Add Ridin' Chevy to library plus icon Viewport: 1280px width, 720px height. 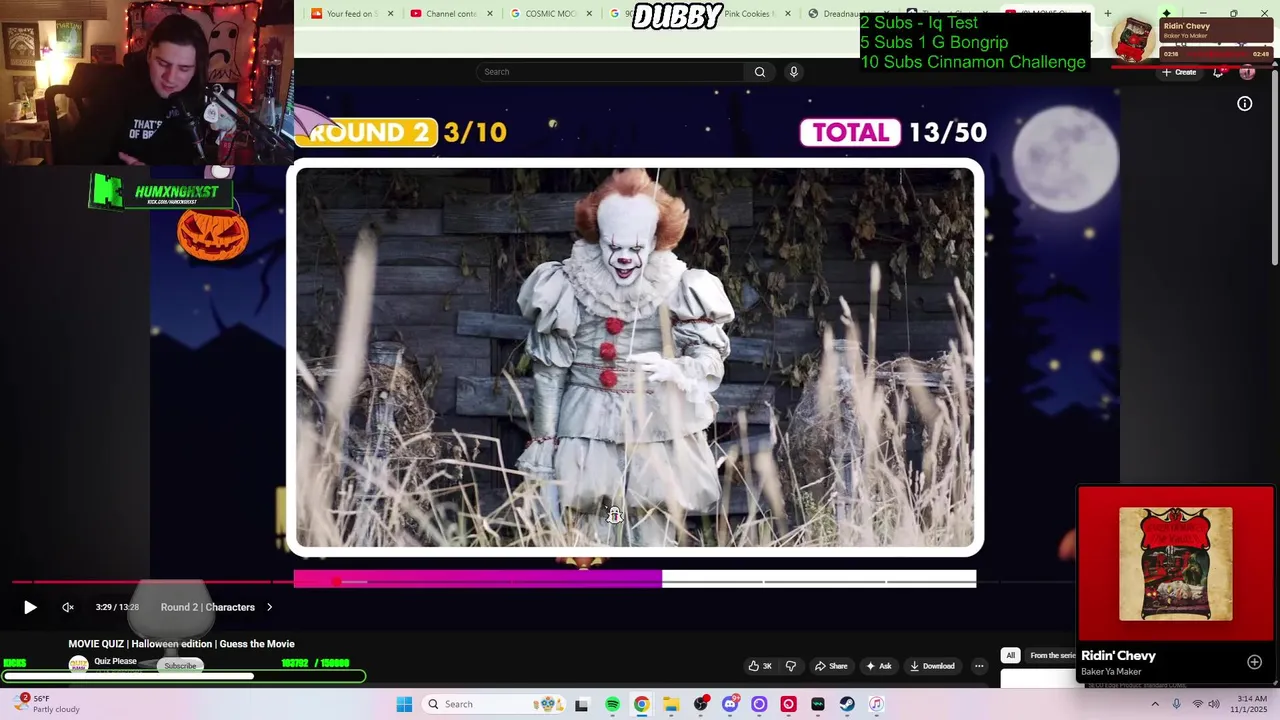click(x=1254, y=662)
